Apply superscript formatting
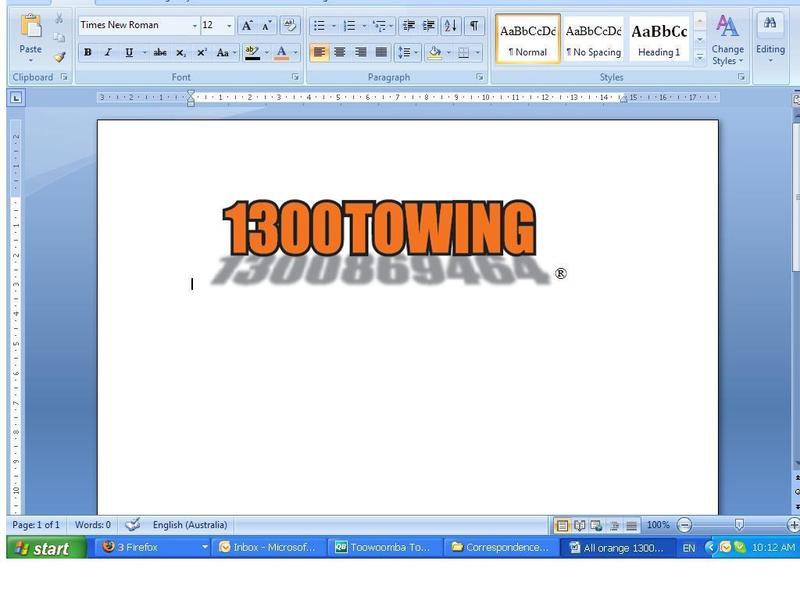The width and height of the screenshot is (800, 600). [202, 53]
